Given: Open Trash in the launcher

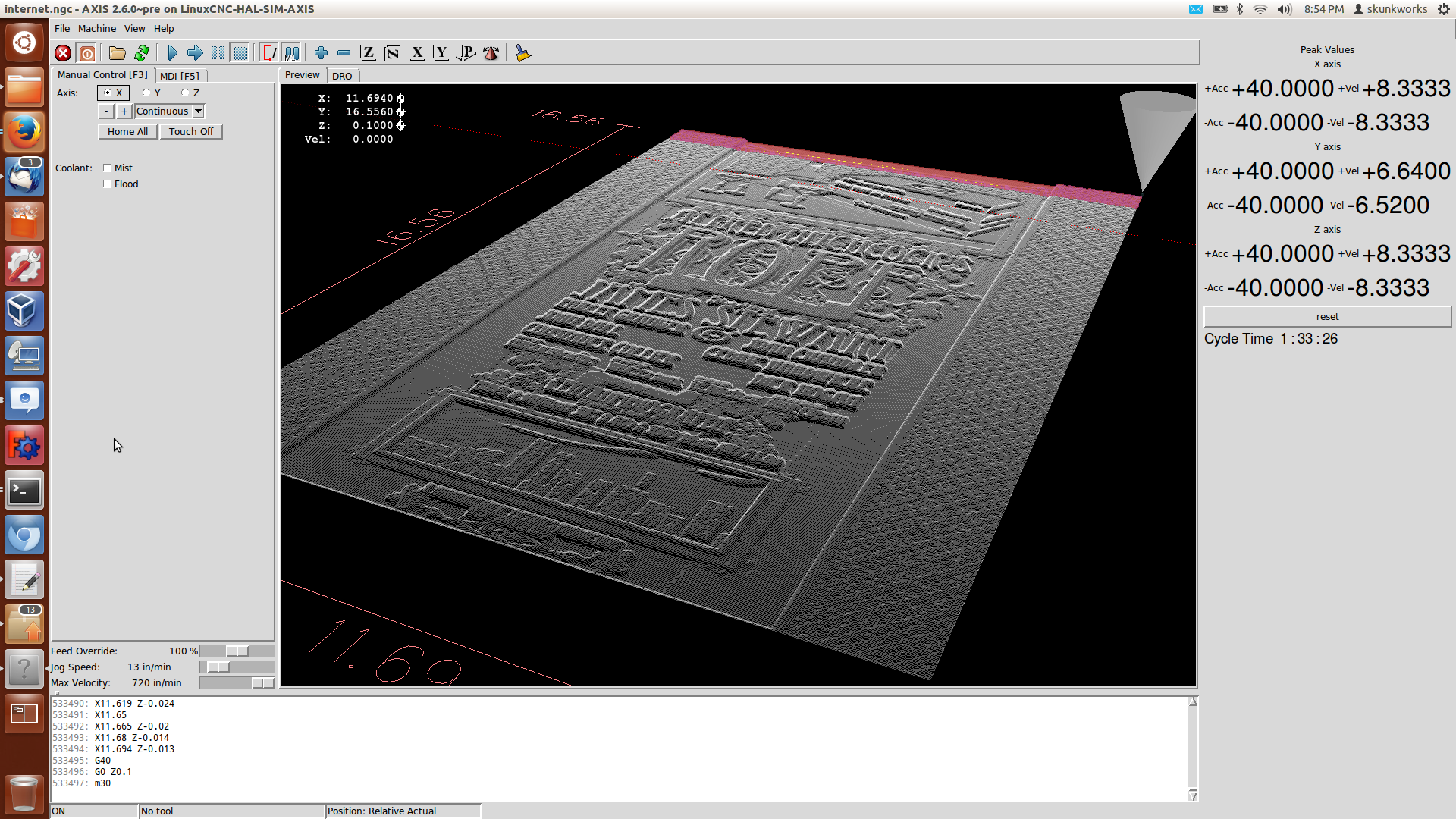Looking at the screenshot, I should coord(24,793).
